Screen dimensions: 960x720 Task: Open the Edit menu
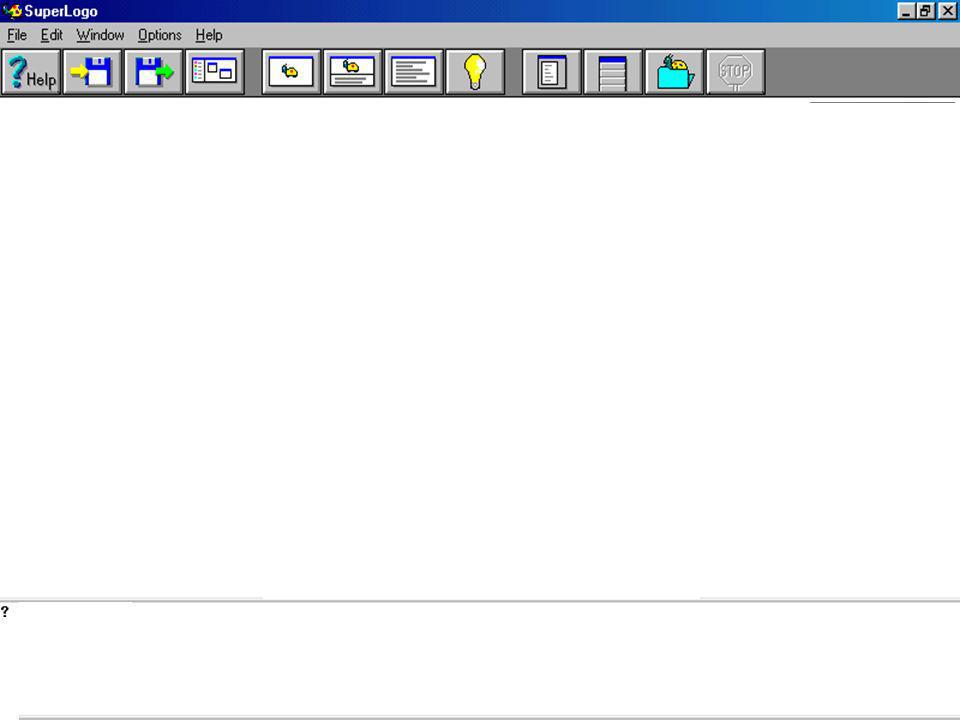coord(51,35)
